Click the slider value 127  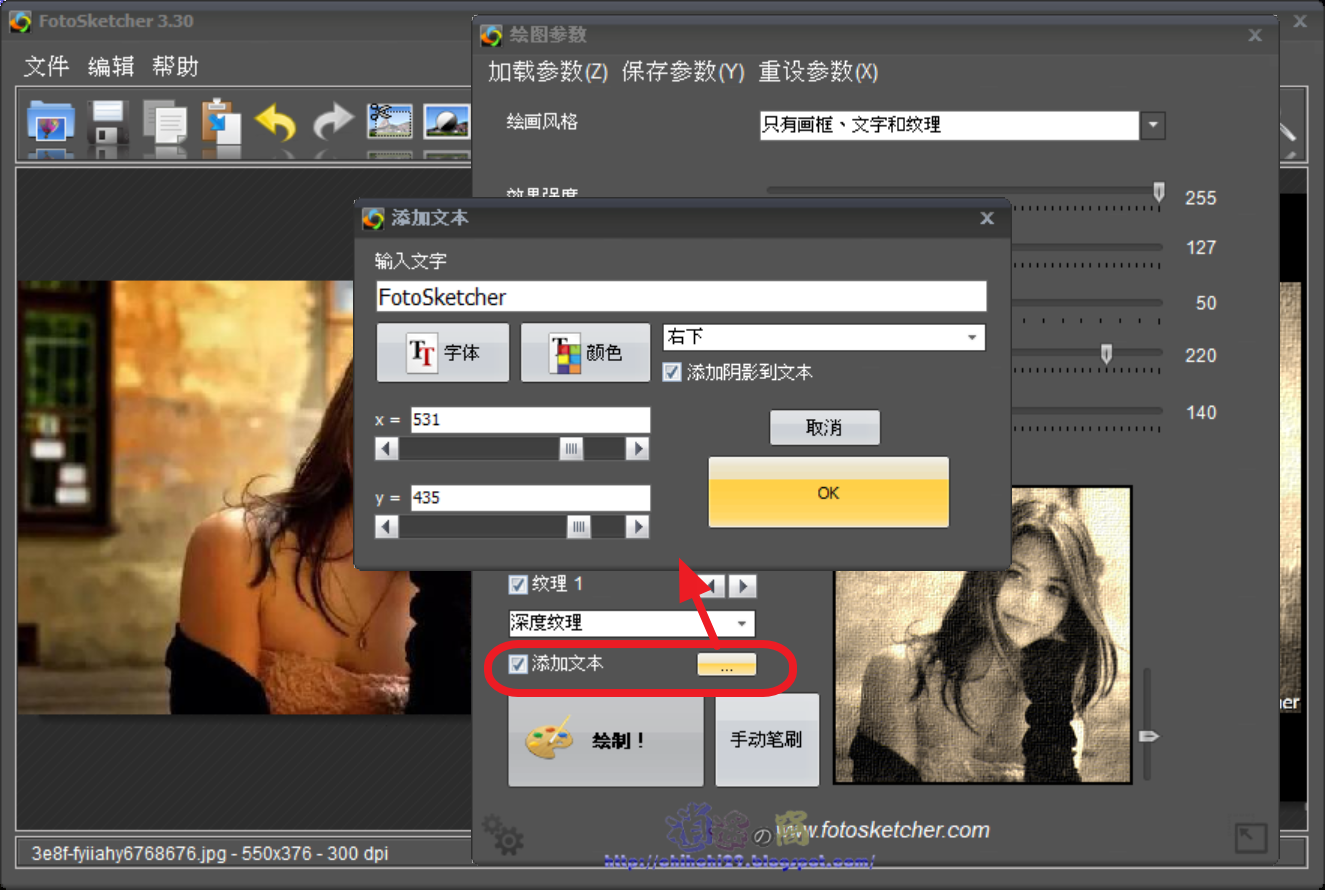coord(1201,248)
